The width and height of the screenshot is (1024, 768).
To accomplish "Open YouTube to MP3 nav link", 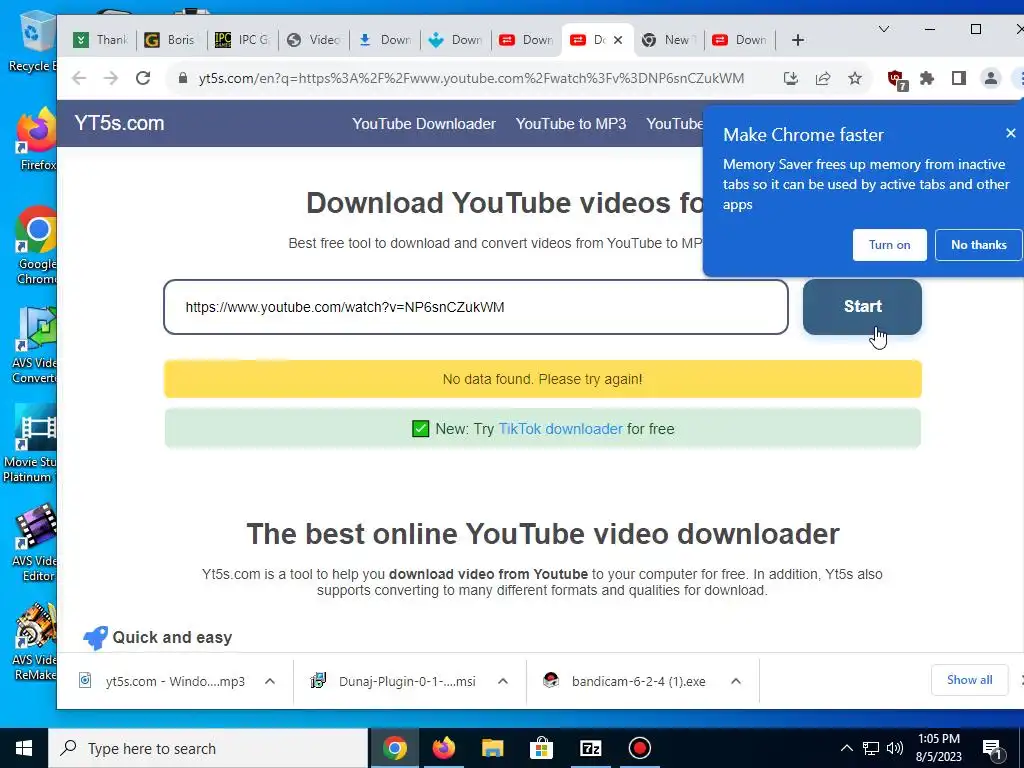I will point(571,124).
